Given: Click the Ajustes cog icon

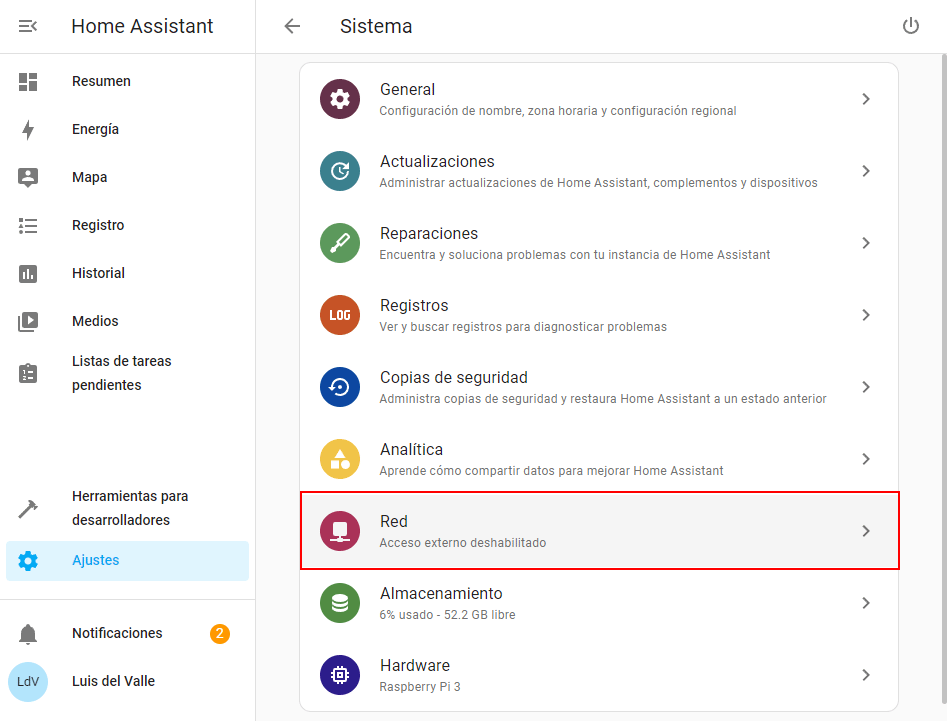Looking at the screenshot, I should click(28, 560).
